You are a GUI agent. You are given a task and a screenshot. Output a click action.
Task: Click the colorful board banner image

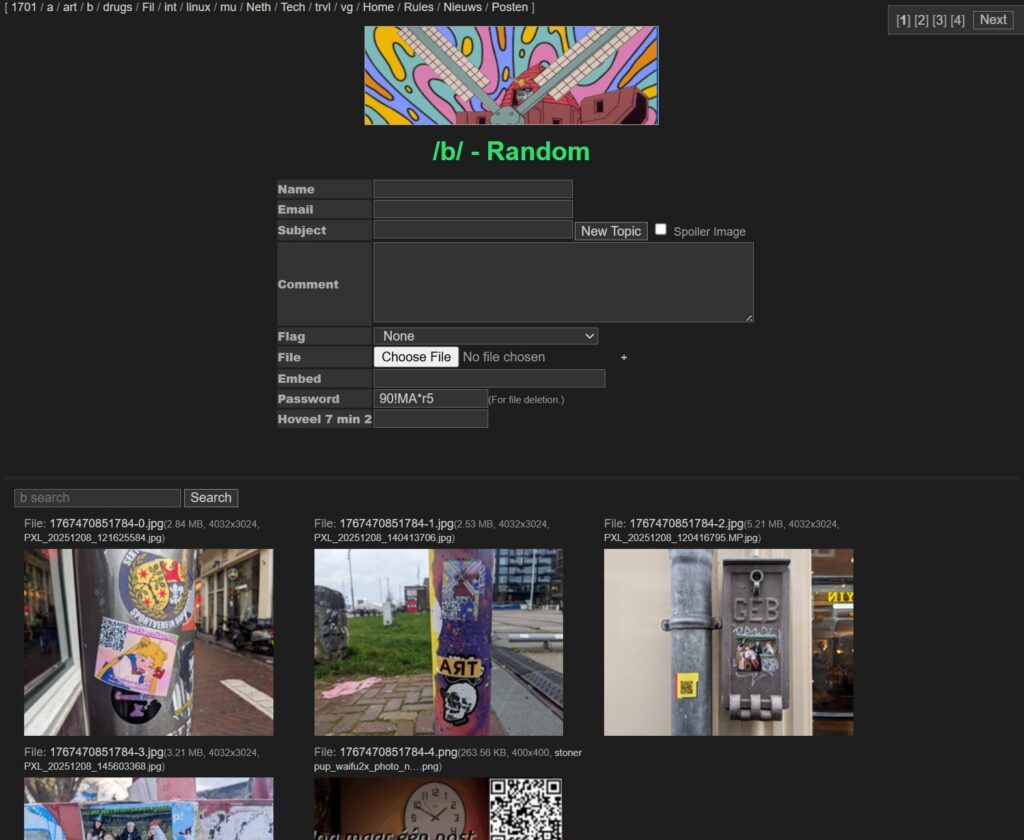point(511,76)
